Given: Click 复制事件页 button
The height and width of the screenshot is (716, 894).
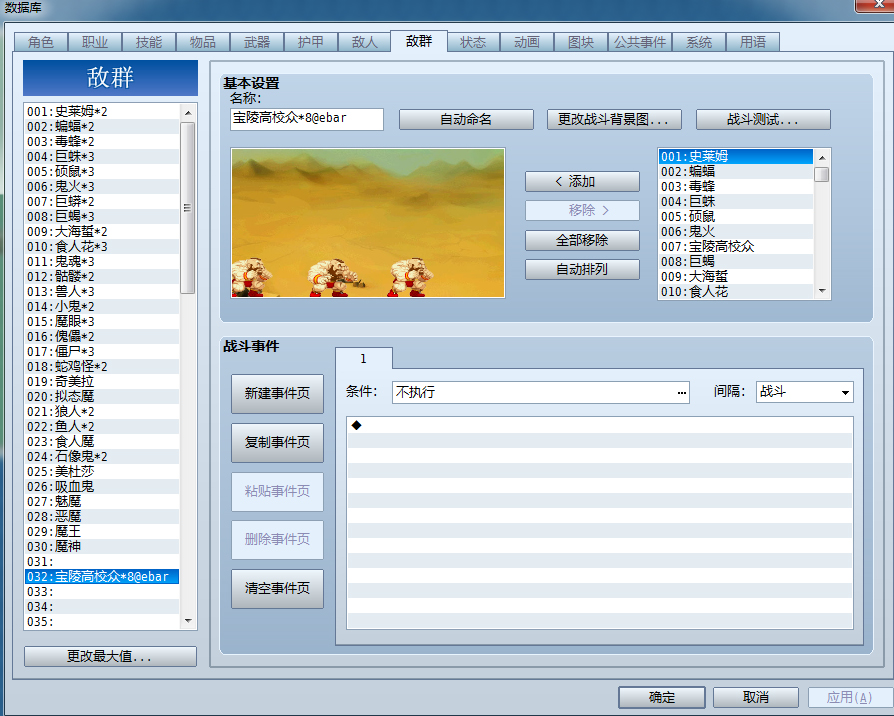Looking at the screenshot, I should click(x=277, y=442).
